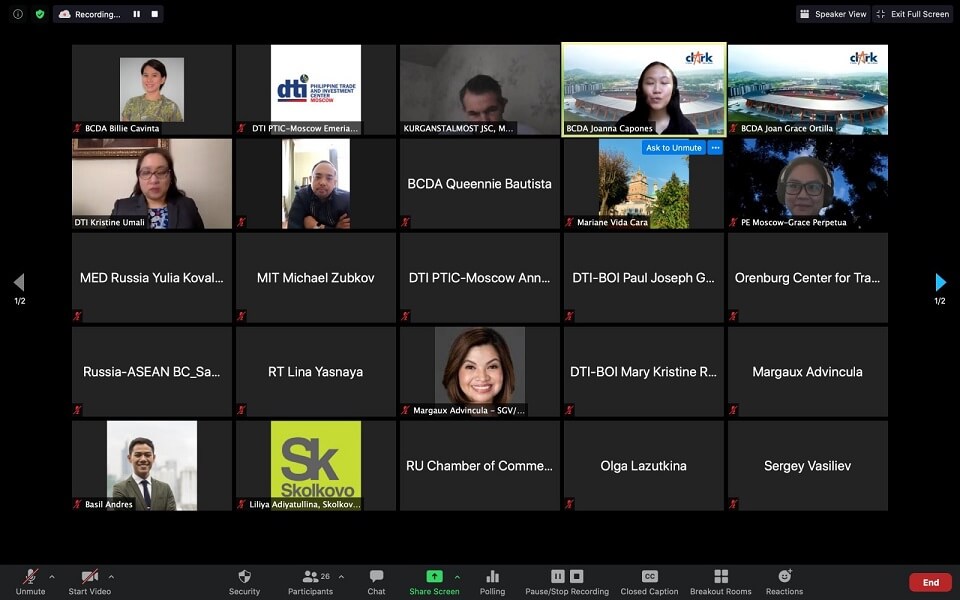The height and width of the screenshot is (600, 960).
Task: Open Breakout Rooms
Action: tap(720, 577)
